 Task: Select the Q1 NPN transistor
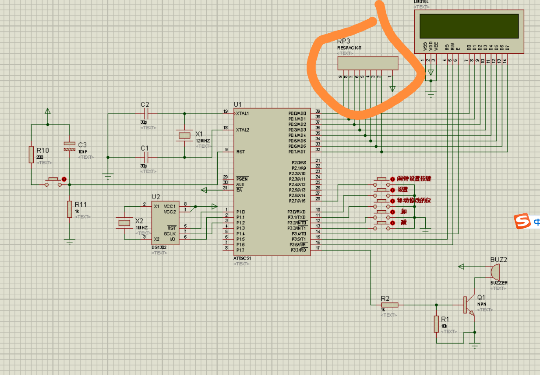pyautogui.click(x=468, y=305)
